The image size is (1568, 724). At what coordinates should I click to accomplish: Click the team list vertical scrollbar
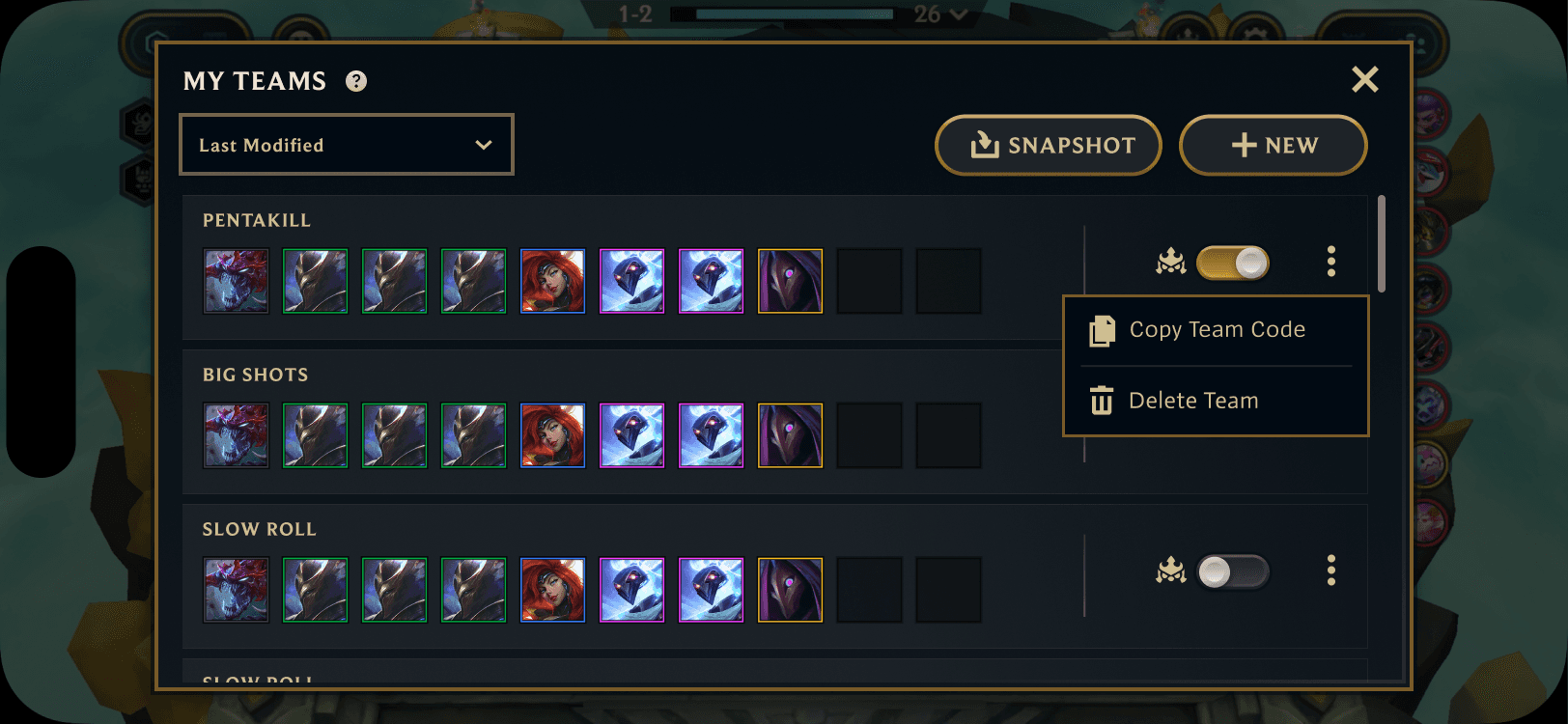[1382, 243]
